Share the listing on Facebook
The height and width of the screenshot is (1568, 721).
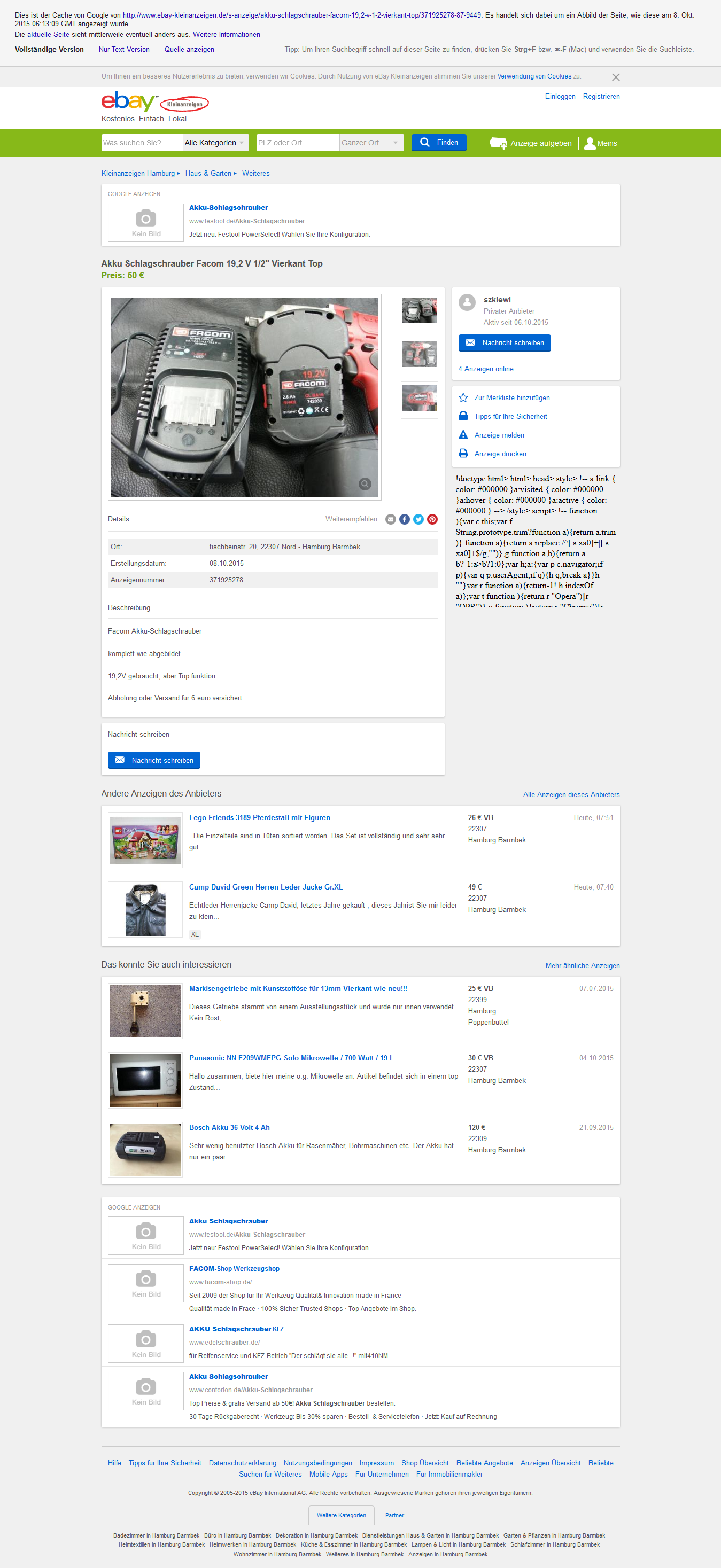405,519
